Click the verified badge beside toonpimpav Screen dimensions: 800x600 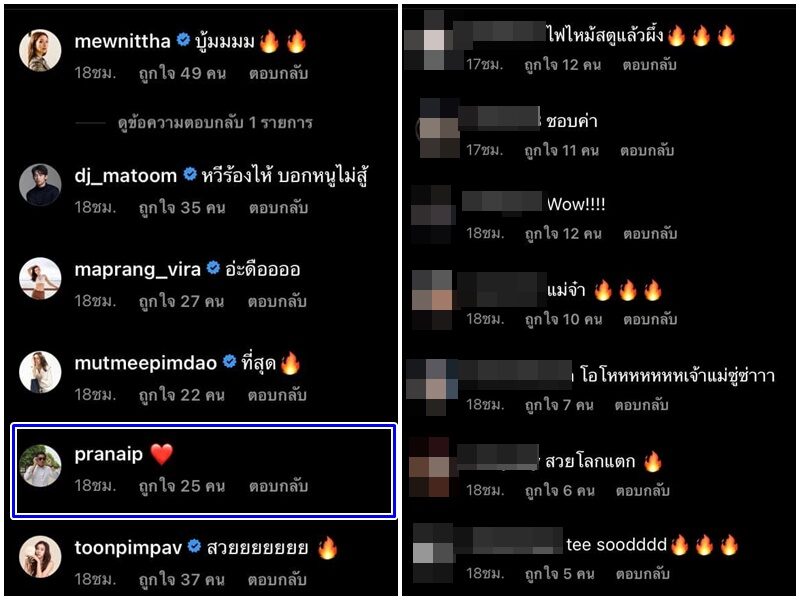pos(194,546)
